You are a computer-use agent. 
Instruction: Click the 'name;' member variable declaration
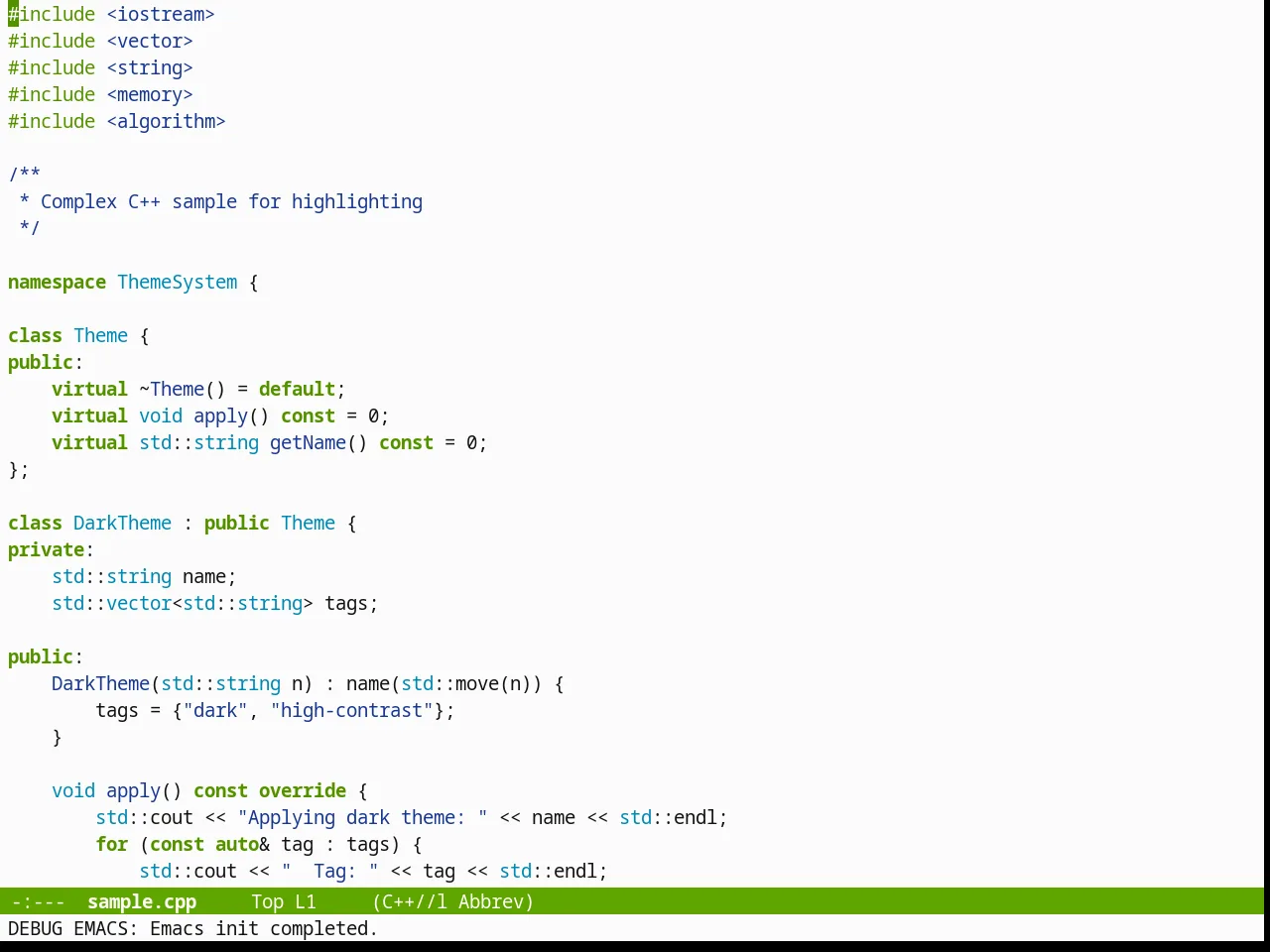pyautogui.click(x=209, y=576)
